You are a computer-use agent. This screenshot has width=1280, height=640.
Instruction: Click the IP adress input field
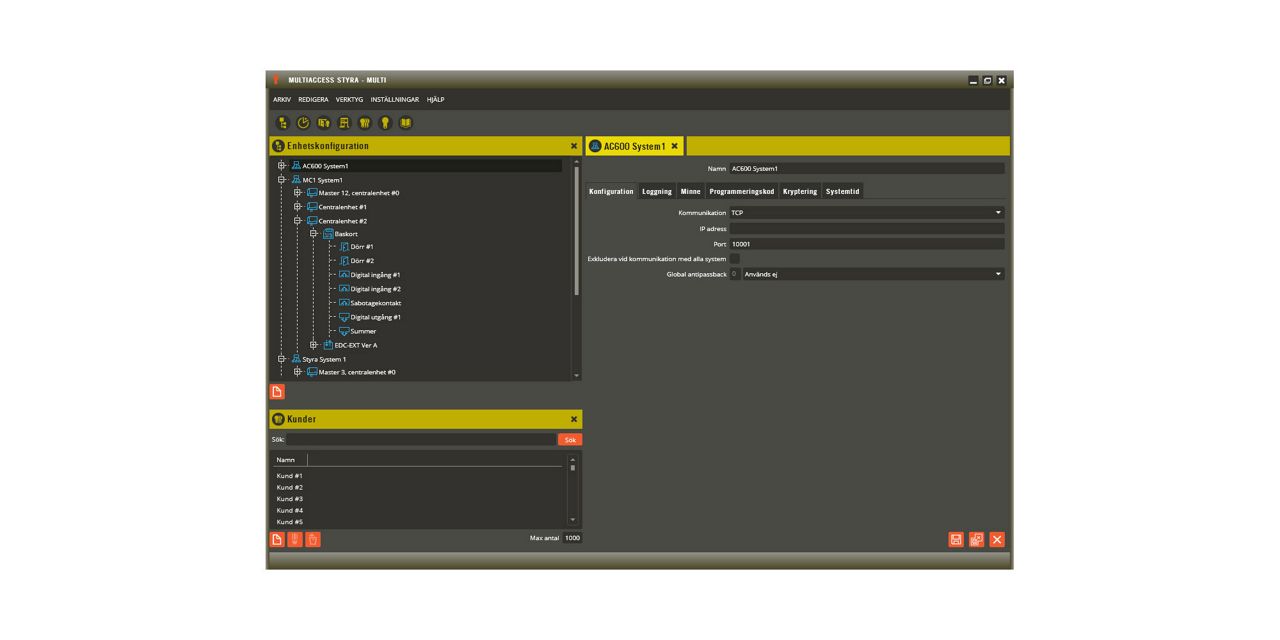(x=866, y=229)
